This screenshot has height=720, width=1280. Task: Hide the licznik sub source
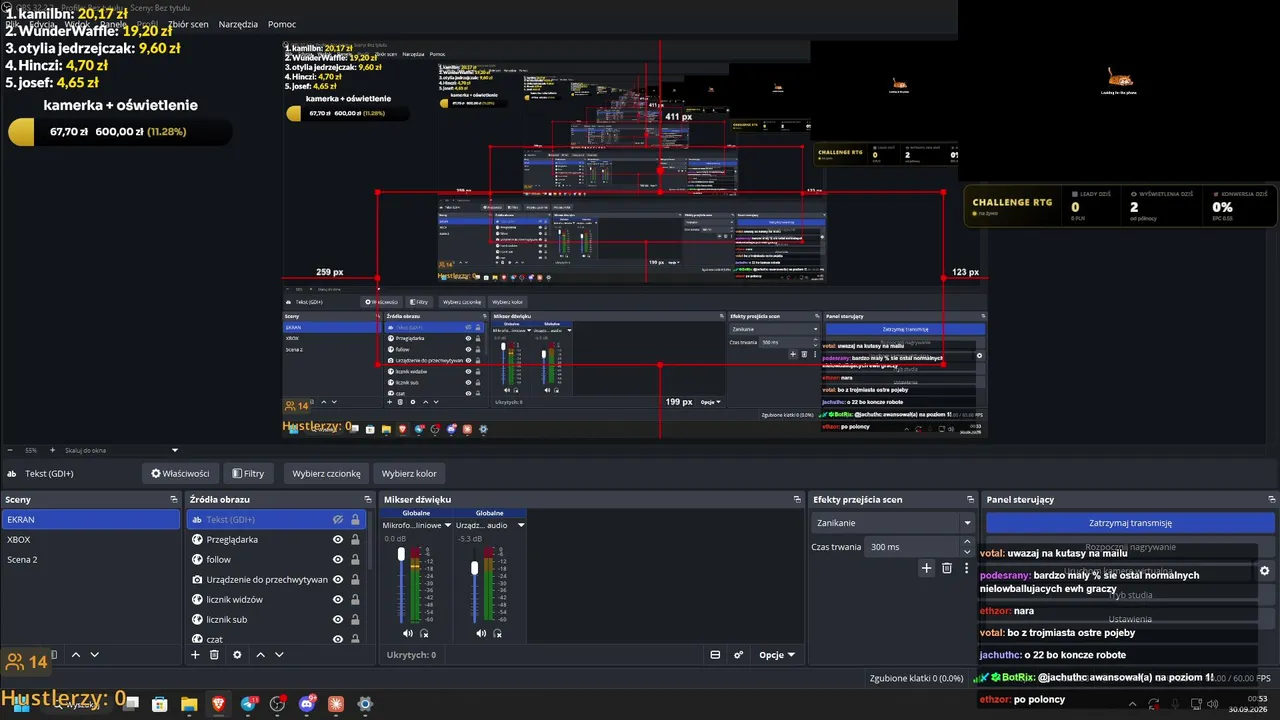tap(338, 620)
